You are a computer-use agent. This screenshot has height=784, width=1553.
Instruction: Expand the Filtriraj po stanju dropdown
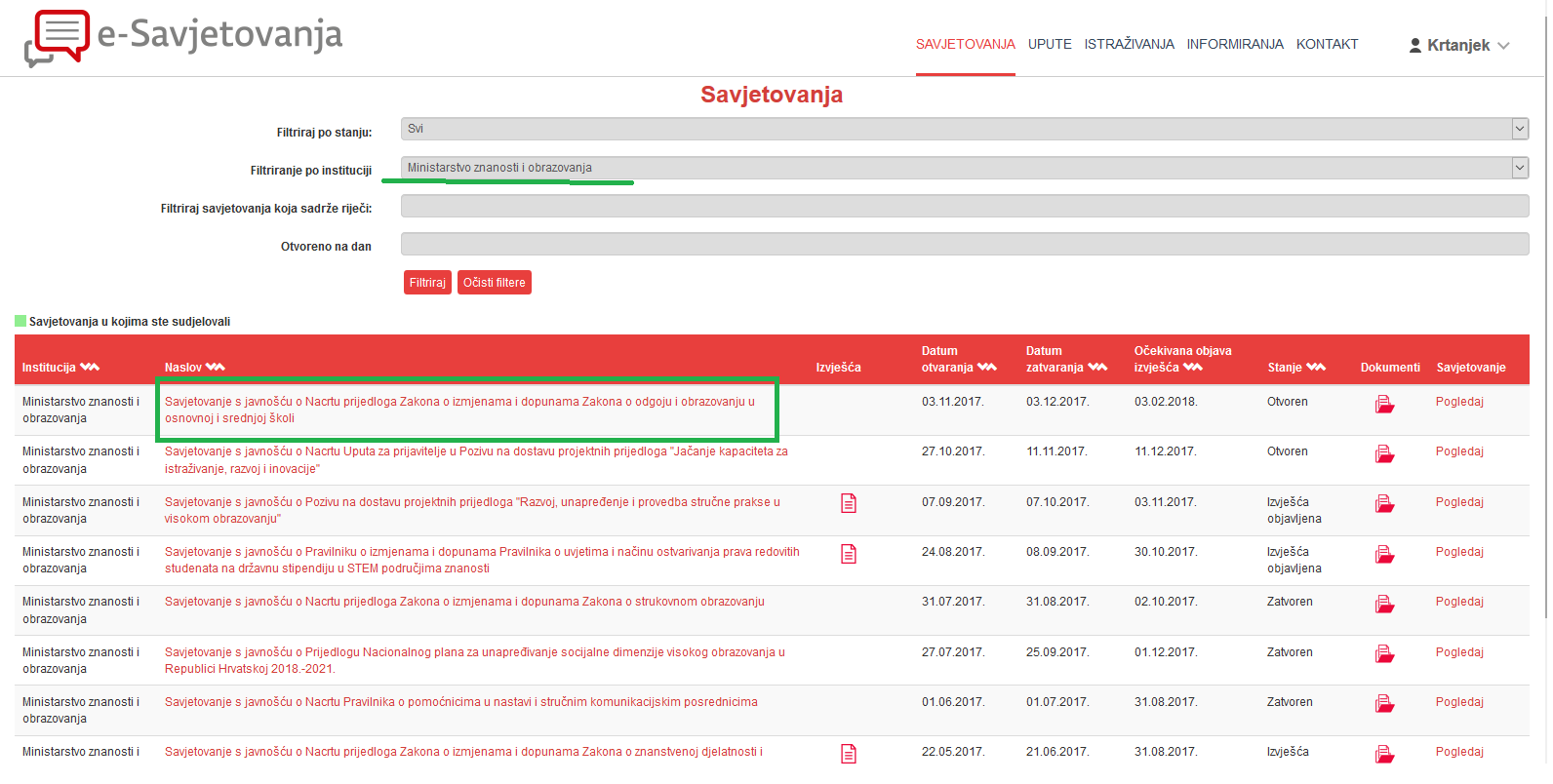coord(1519,129)
